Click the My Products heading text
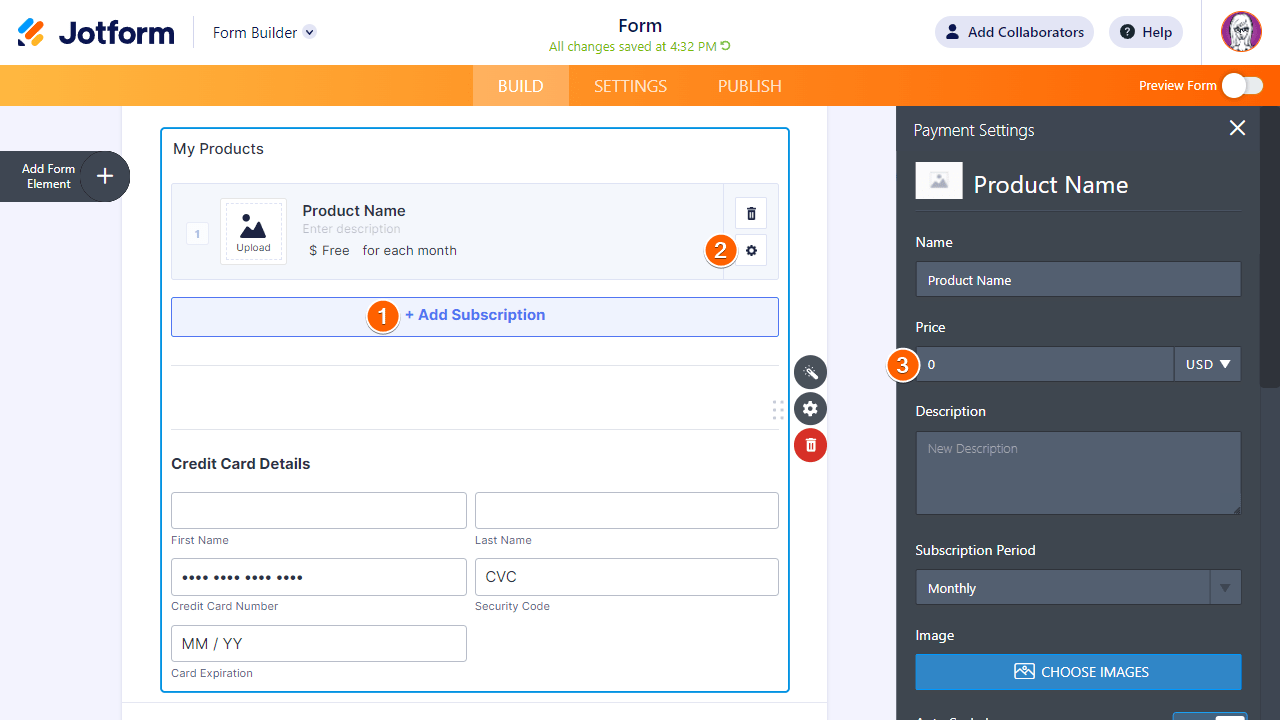This screenshot has width=1280, height=720. pyautogui.click(x=219, y=149)
